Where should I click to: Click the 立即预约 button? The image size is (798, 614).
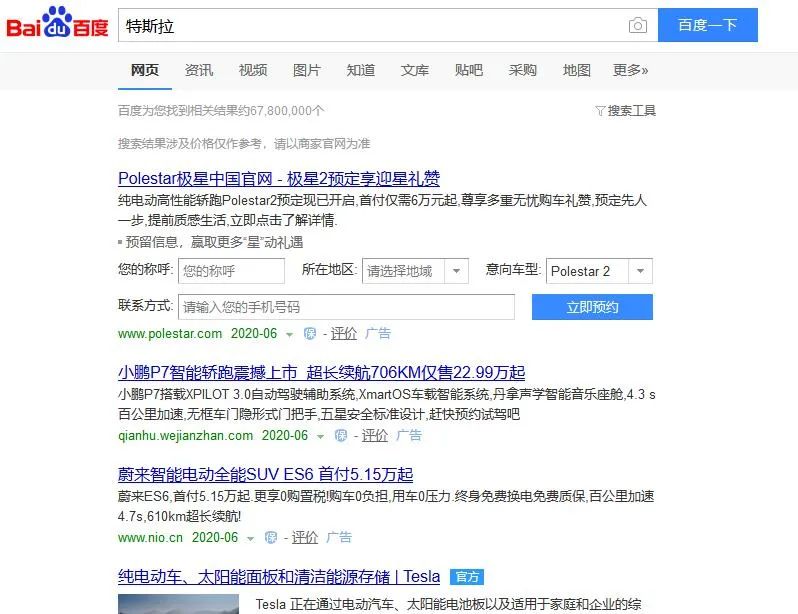pyautogui.click(x=592, y=307)
